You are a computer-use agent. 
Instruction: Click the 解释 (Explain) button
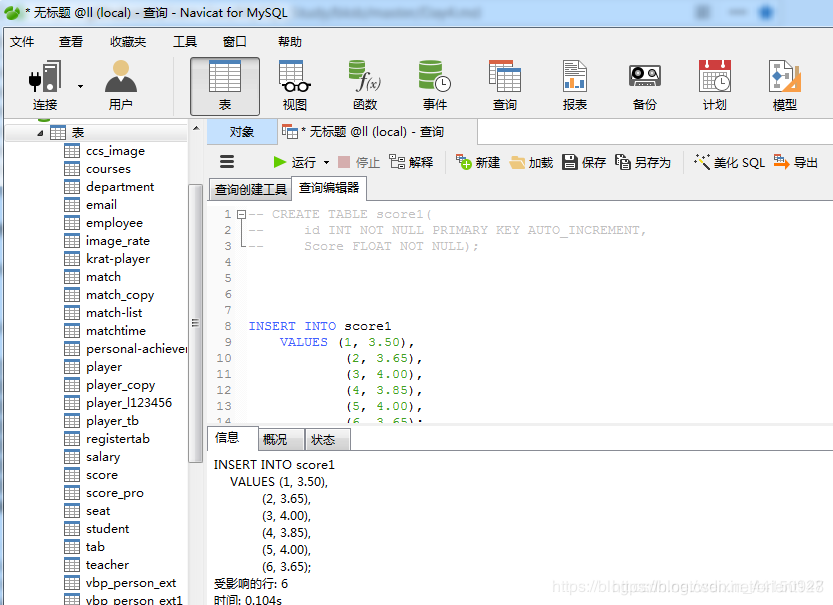[x=411, y=162]
